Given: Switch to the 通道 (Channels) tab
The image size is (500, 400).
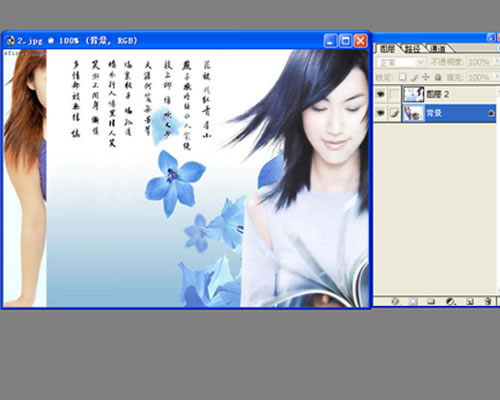Looking at the screenshot, I should pyautogui.click(x=438, y=49).
